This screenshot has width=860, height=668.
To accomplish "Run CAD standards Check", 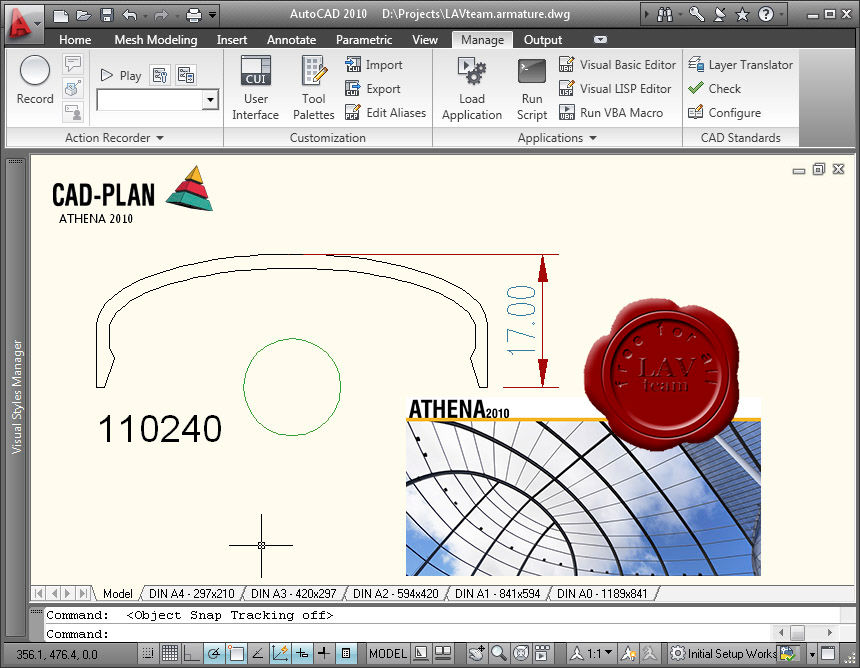I will 714,88.
